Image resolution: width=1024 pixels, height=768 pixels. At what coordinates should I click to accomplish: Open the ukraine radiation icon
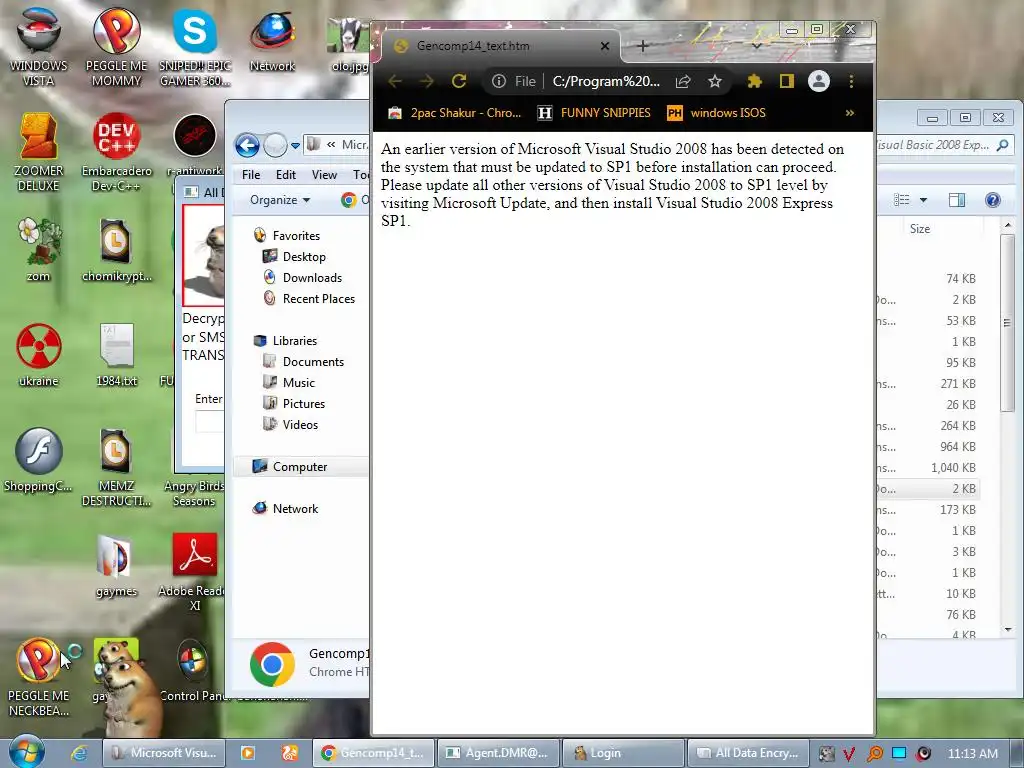click(39, 354)
